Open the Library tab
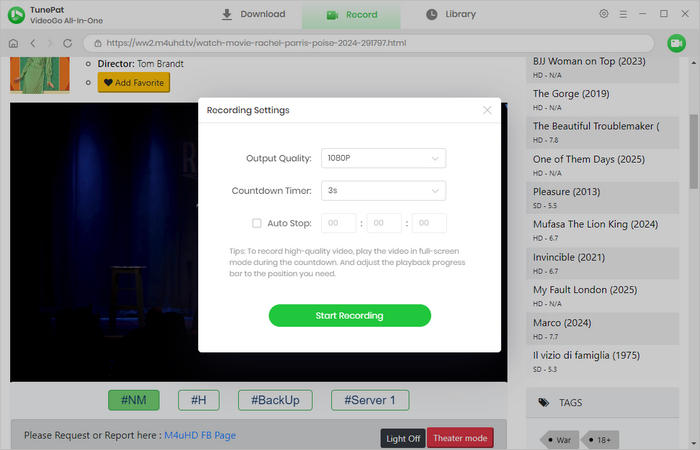This screenshot has height=450, width=700. pos(450,14)
